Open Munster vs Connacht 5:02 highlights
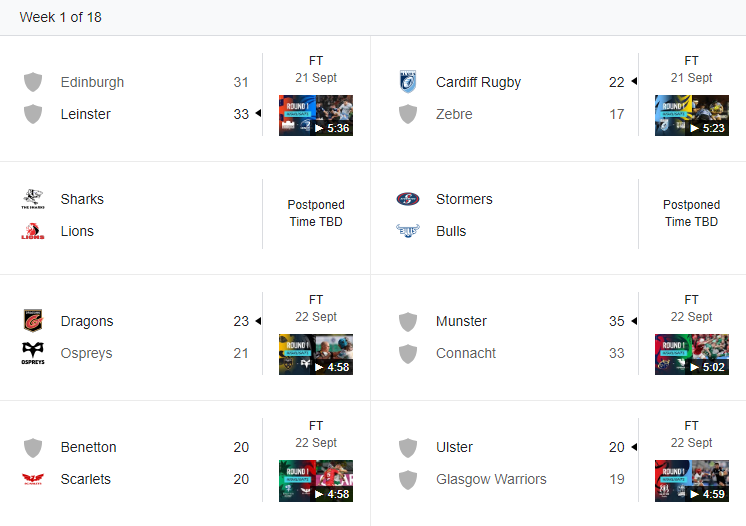746x526 pixels. point(692,354)
